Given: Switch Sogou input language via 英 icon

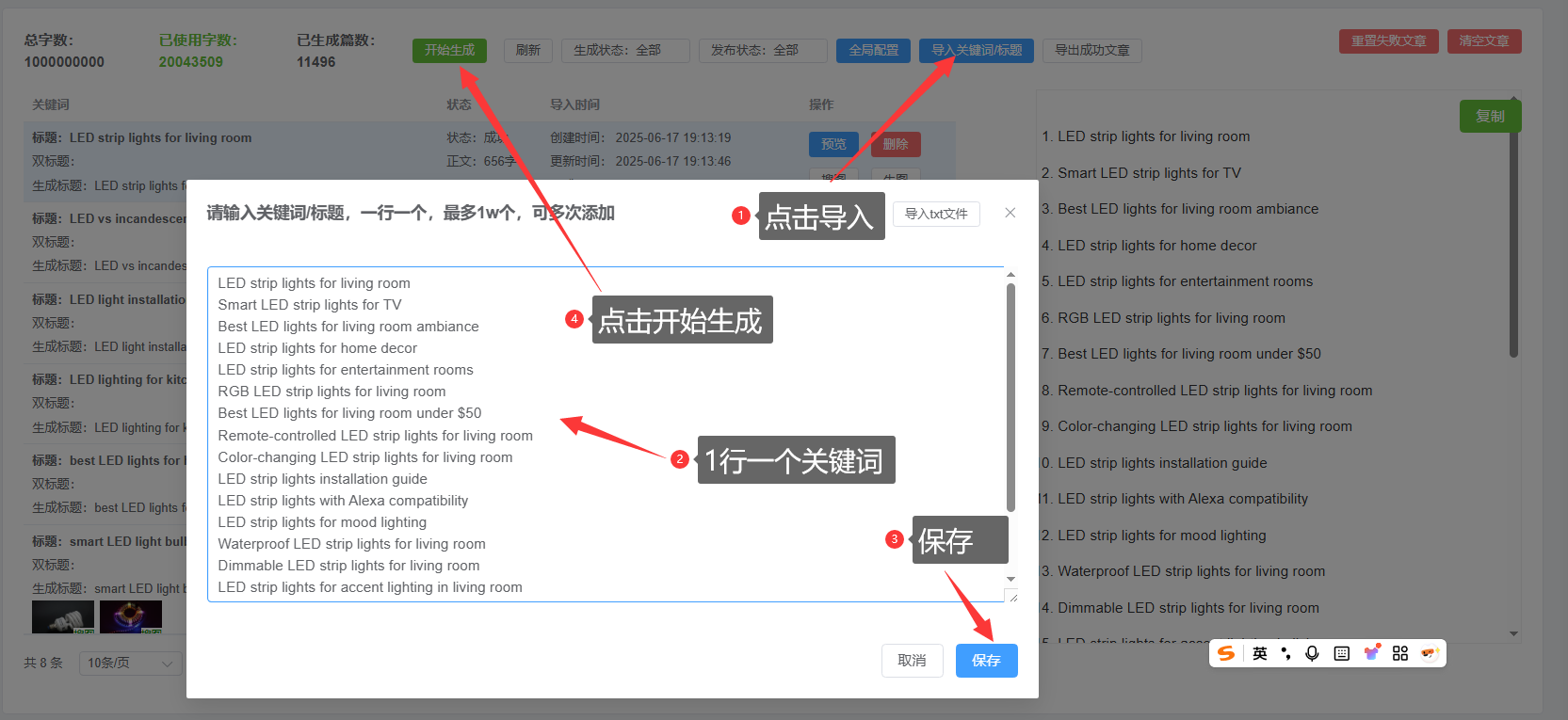Looking at the screenshot, I should (x=1260, y=653).
